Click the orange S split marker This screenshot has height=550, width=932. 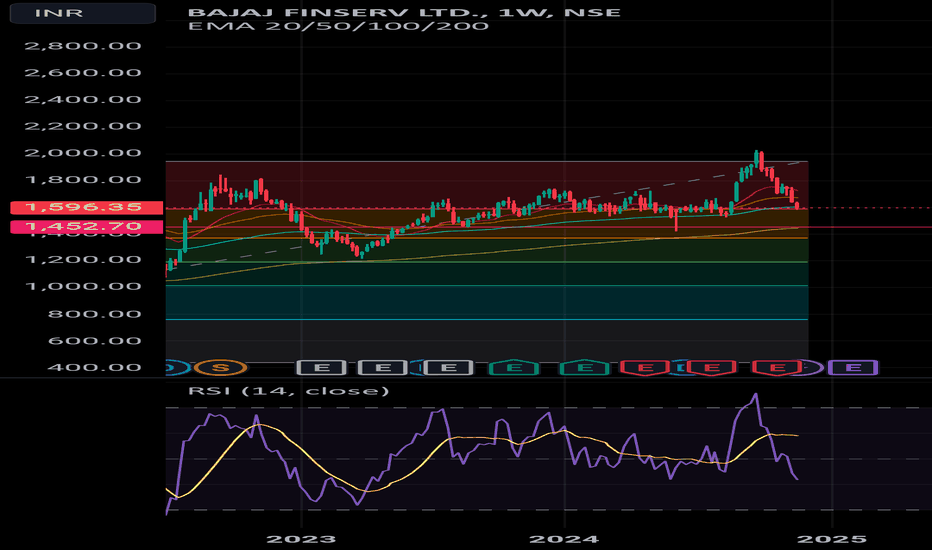point(221,368)
